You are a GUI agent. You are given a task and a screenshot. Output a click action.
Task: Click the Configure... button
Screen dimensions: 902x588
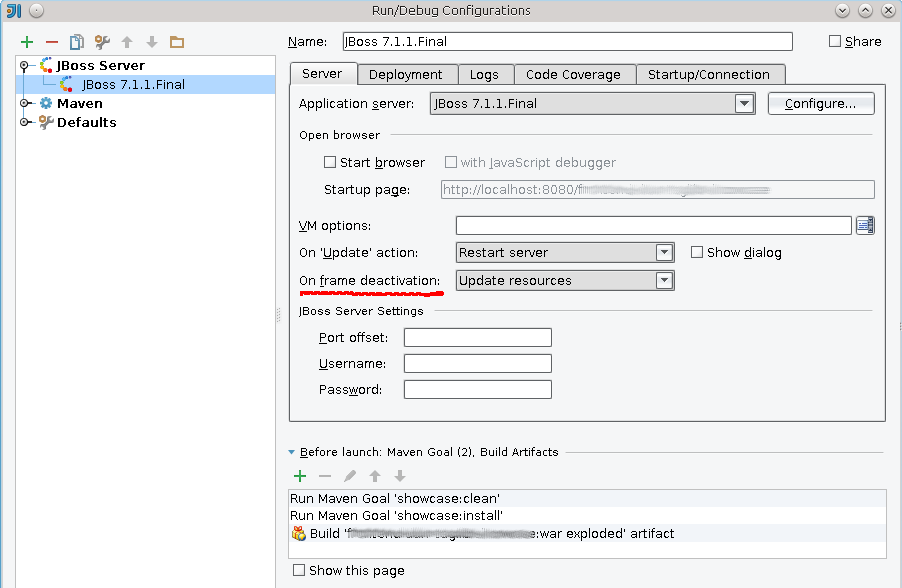[x=821, y=104]
